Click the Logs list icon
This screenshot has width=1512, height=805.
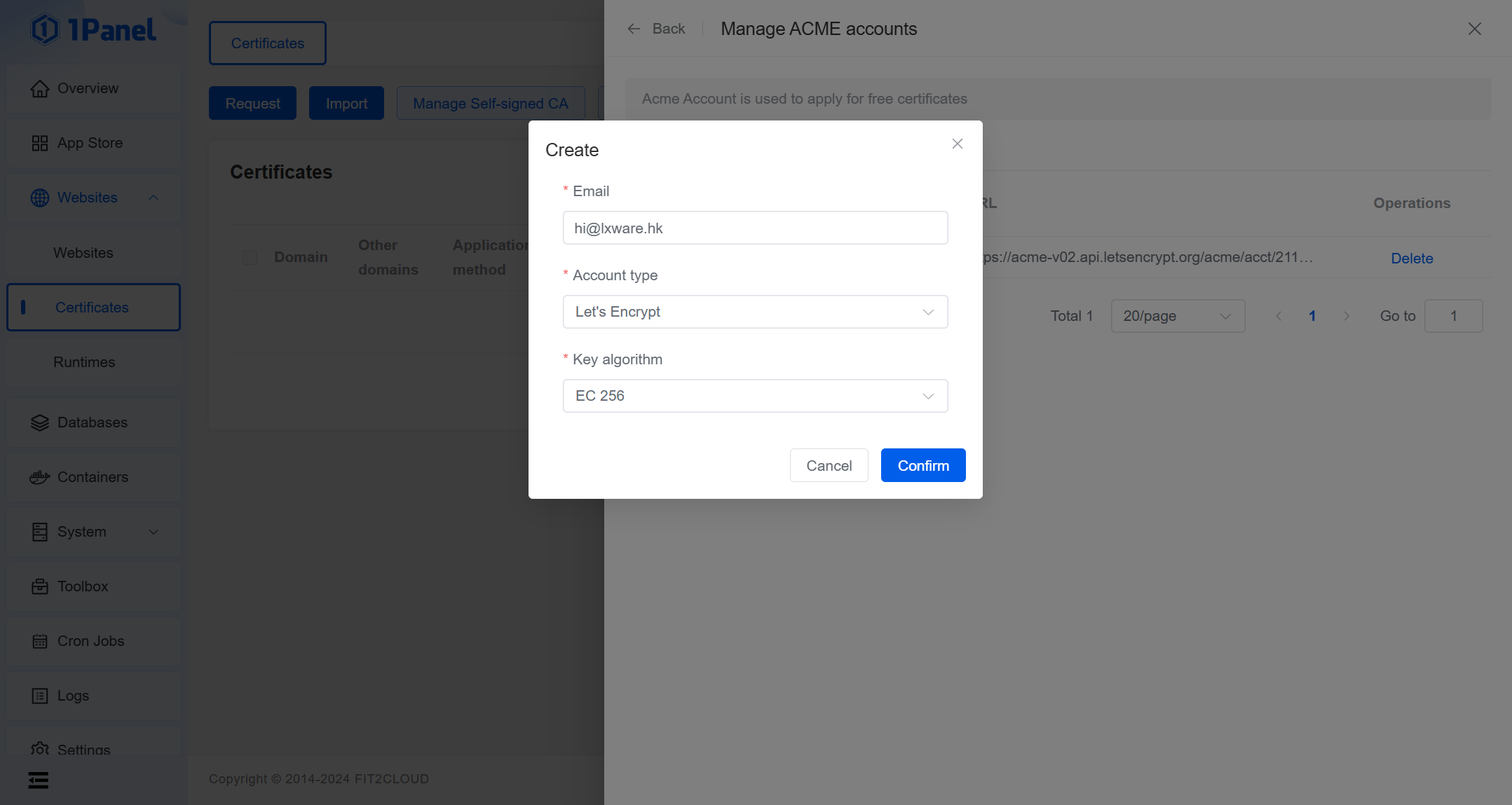pyautogui.click(x=40, y=696)
